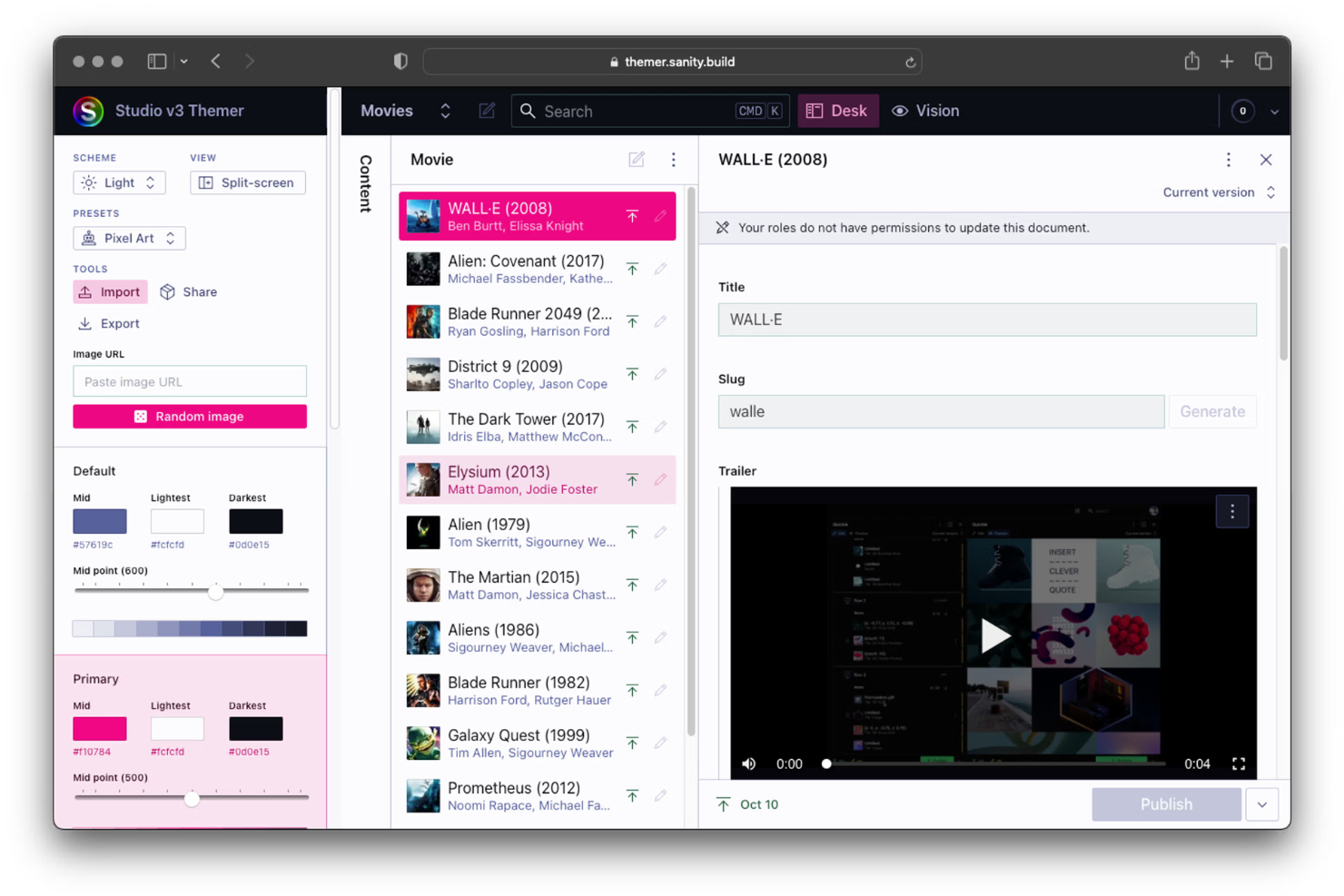Click the compose new document icon in navbar
The image size is (1344, 896).
click(487, 111)
